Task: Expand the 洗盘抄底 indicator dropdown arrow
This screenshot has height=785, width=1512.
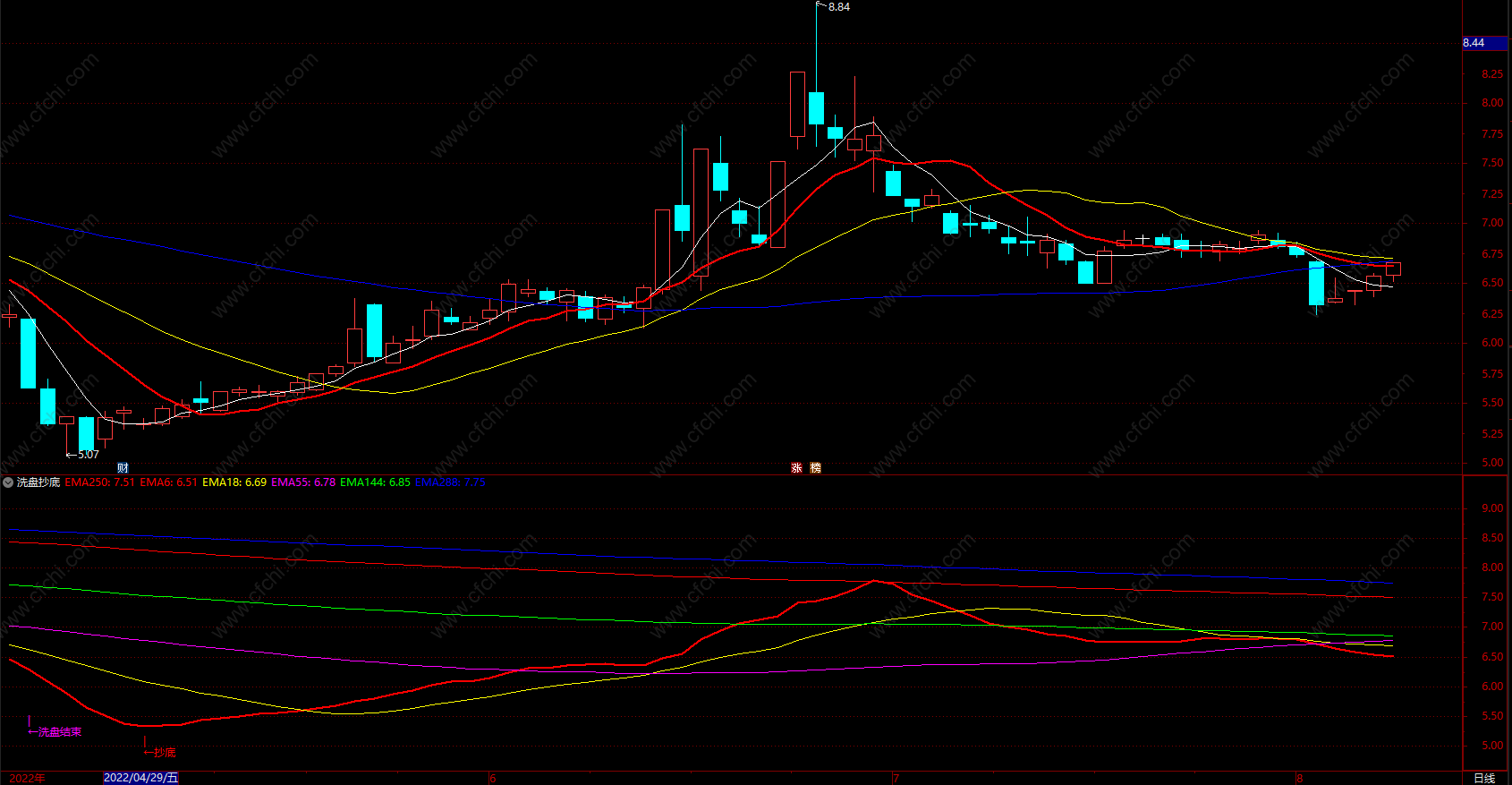Action: (8, 482)
